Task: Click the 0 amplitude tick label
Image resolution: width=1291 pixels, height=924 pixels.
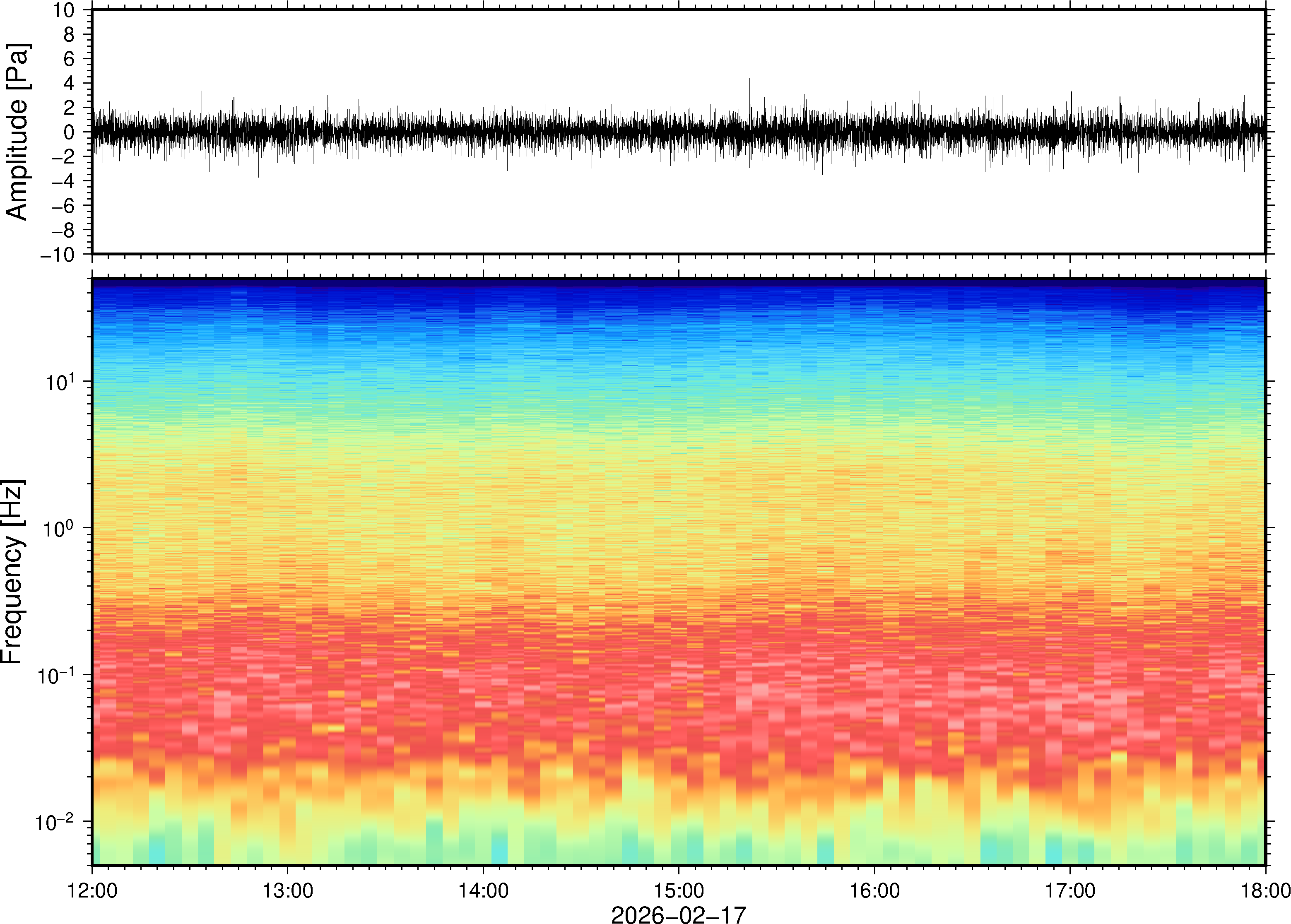Action: 69,132
